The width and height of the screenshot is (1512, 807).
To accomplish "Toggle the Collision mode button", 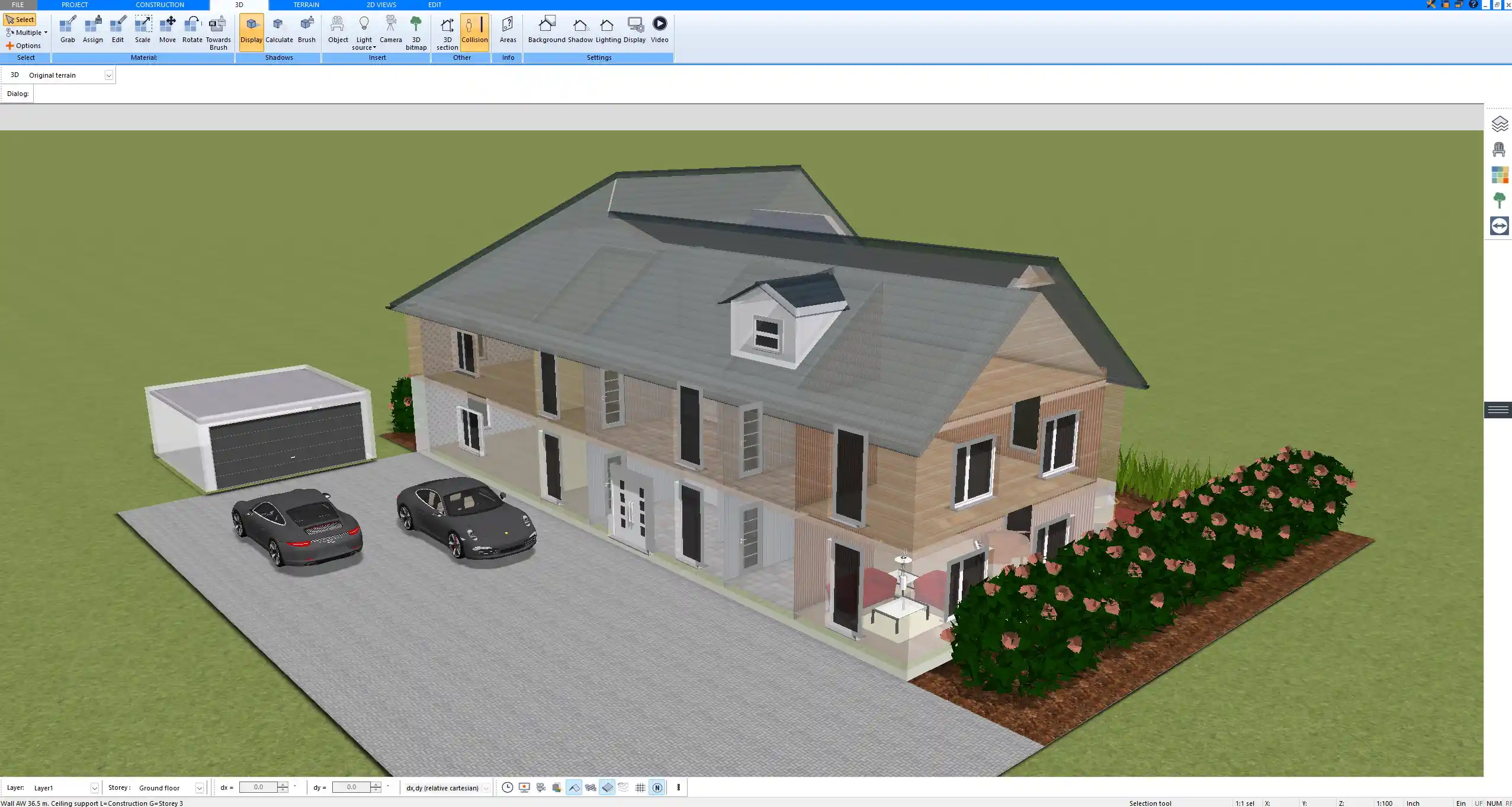I will point(474,31).
